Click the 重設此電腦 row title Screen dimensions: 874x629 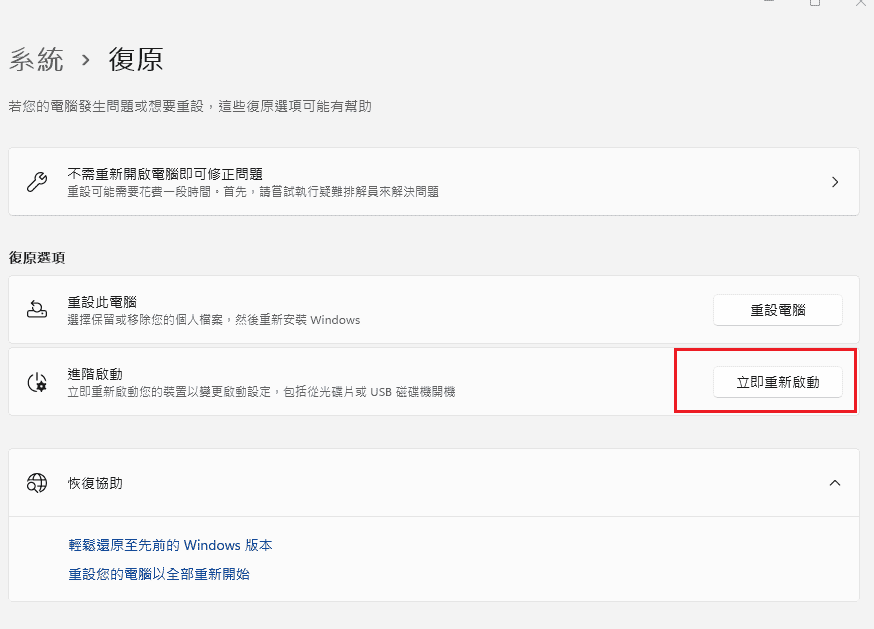102,301
